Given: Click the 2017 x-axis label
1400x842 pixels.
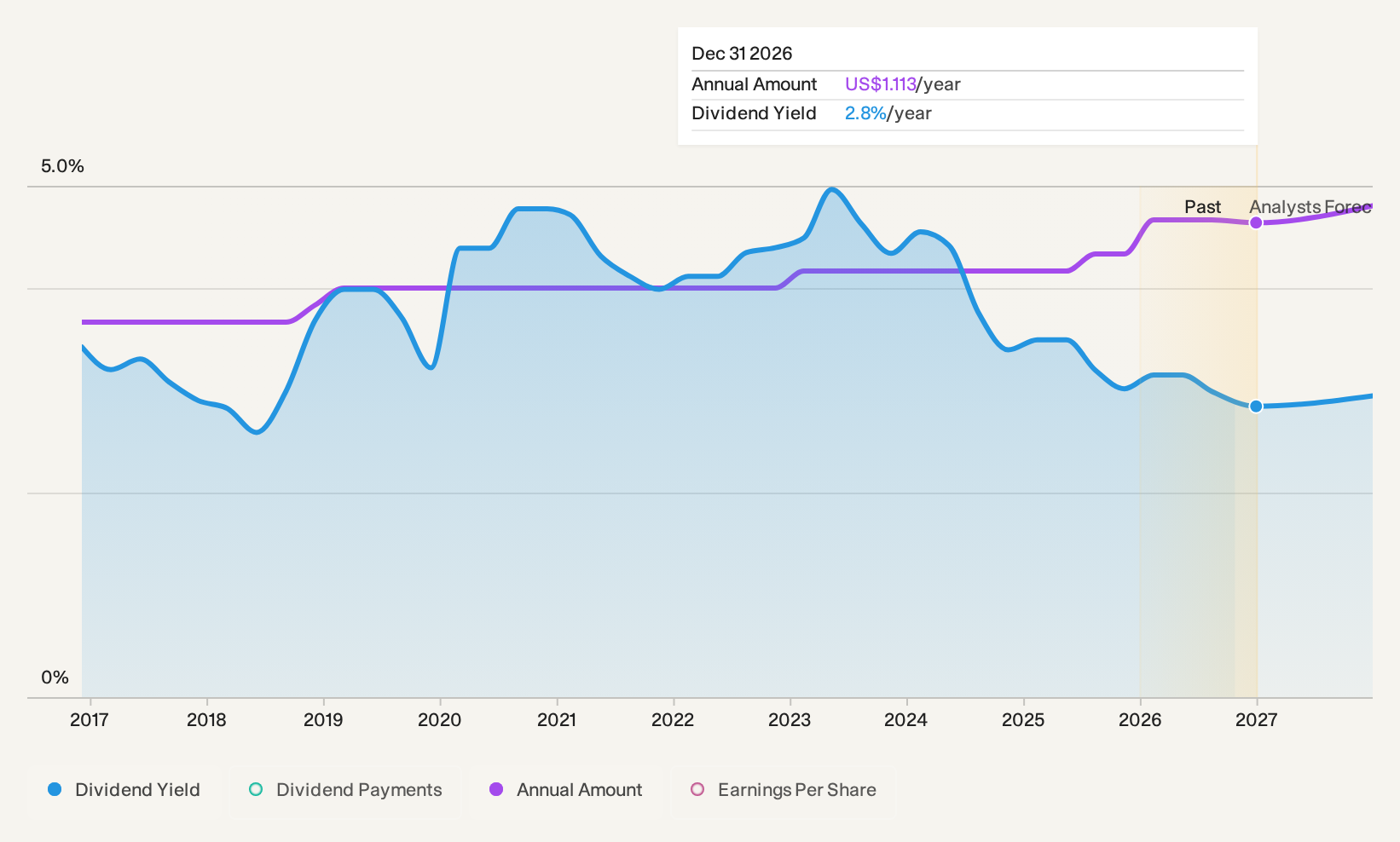Looking at the screenshot, I should coord(90,720).
